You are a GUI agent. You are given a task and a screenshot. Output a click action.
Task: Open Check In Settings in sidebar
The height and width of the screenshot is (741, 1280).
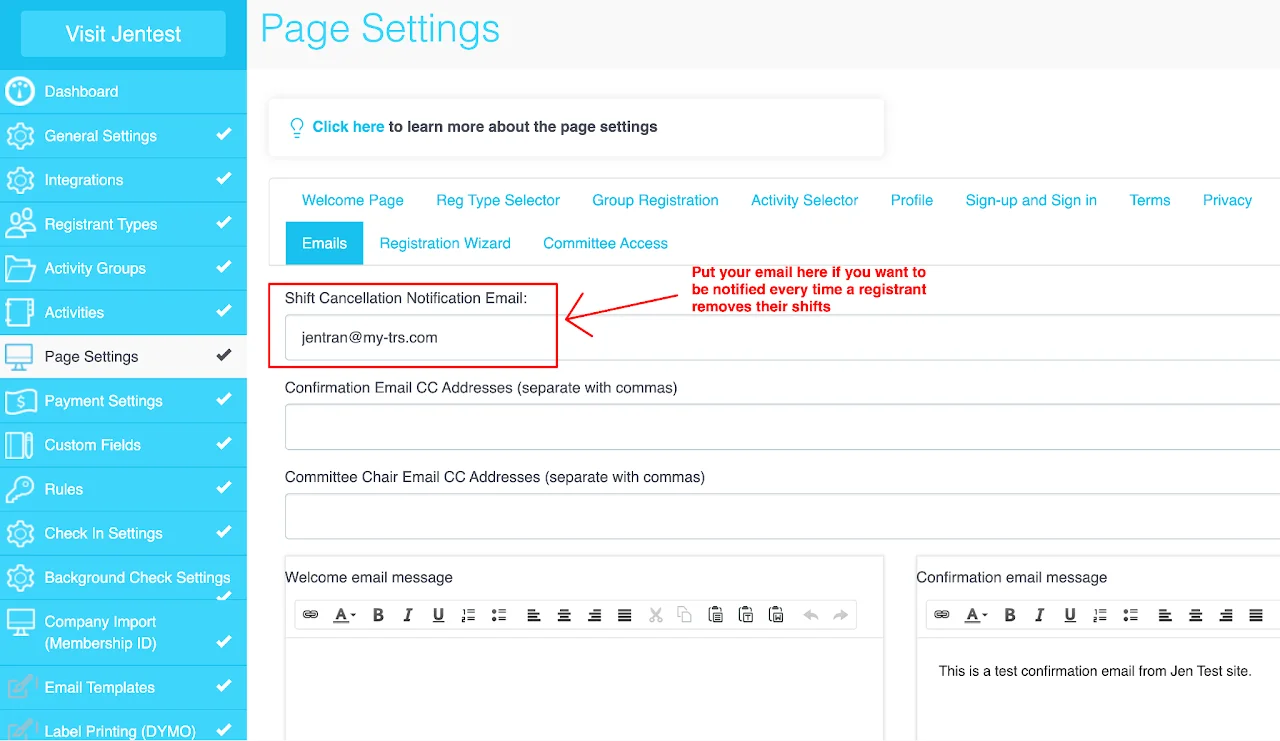(x=123, y=533)
